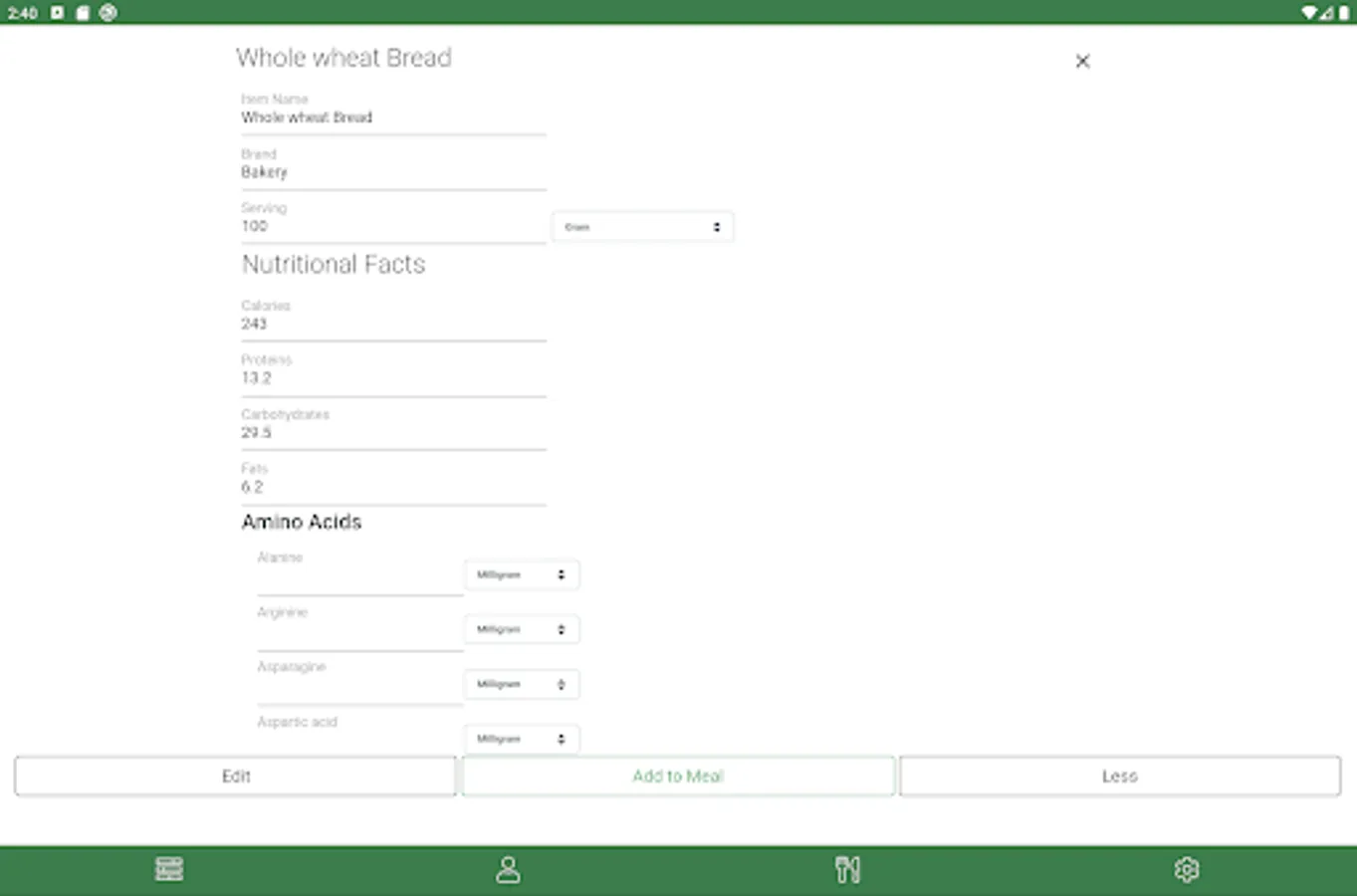
Task: Open the settings gear icon
Action: click(1187, 868)
